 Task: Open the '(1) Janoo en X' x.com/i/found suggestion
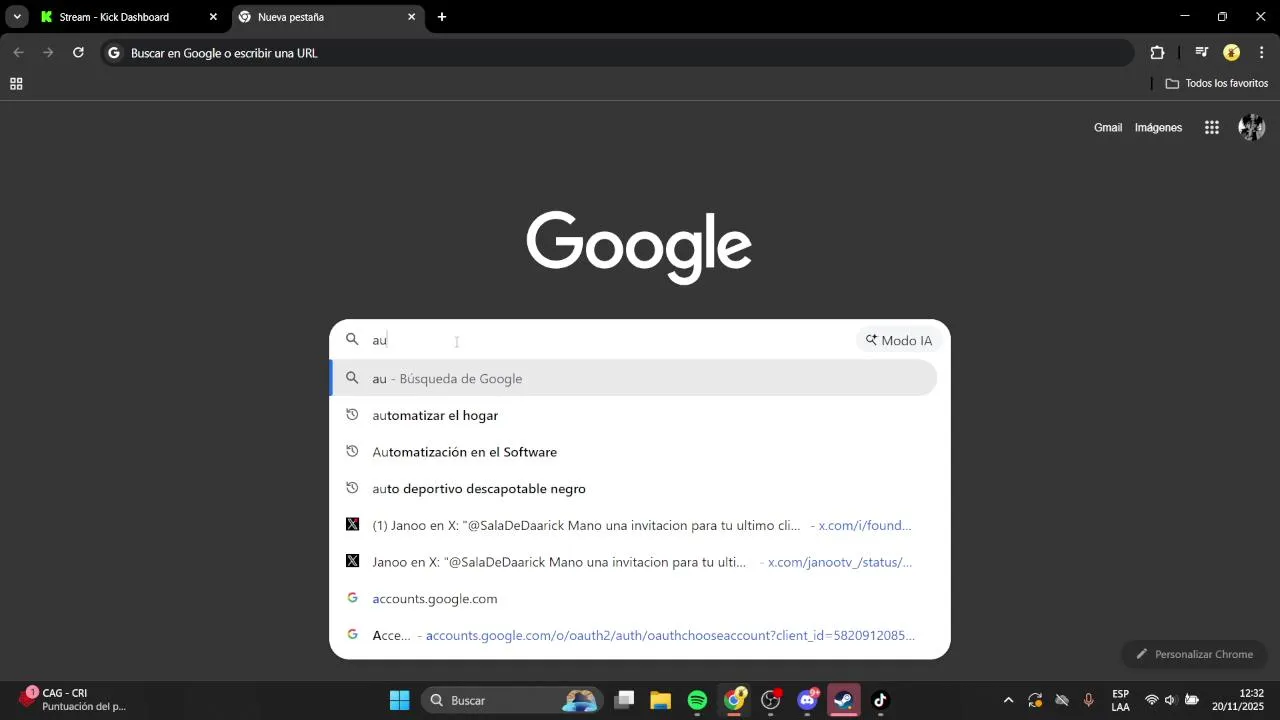coord(634,525)
